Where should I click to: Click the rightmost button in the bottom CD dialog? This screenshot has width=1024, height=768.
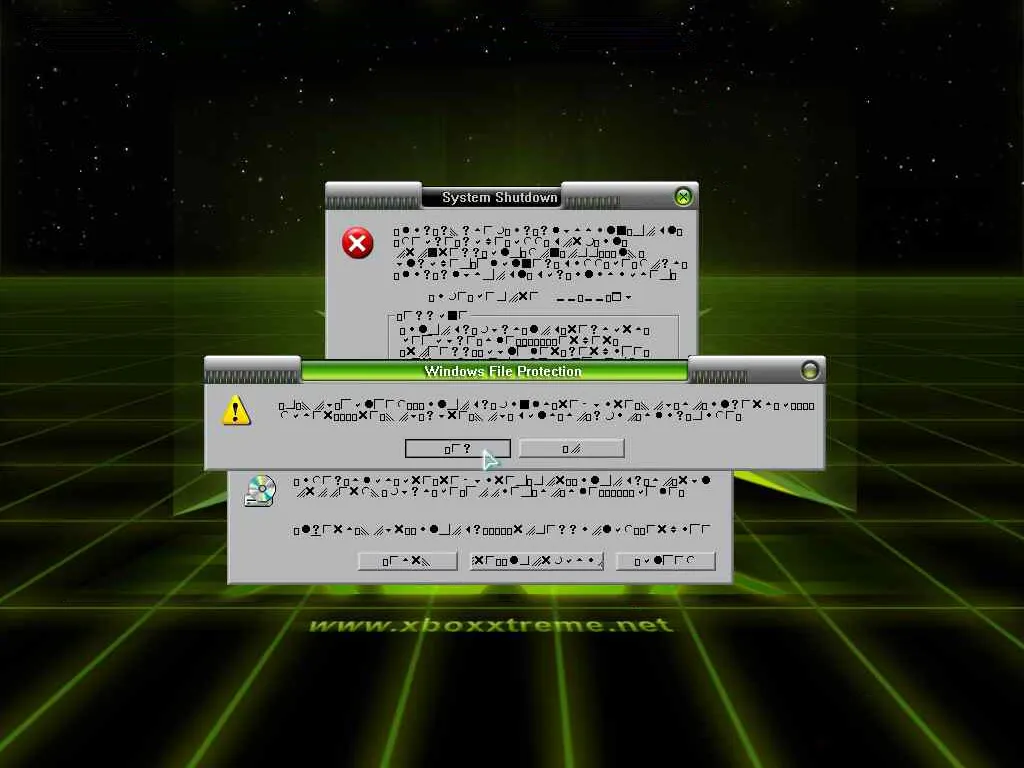click(665, 561)
